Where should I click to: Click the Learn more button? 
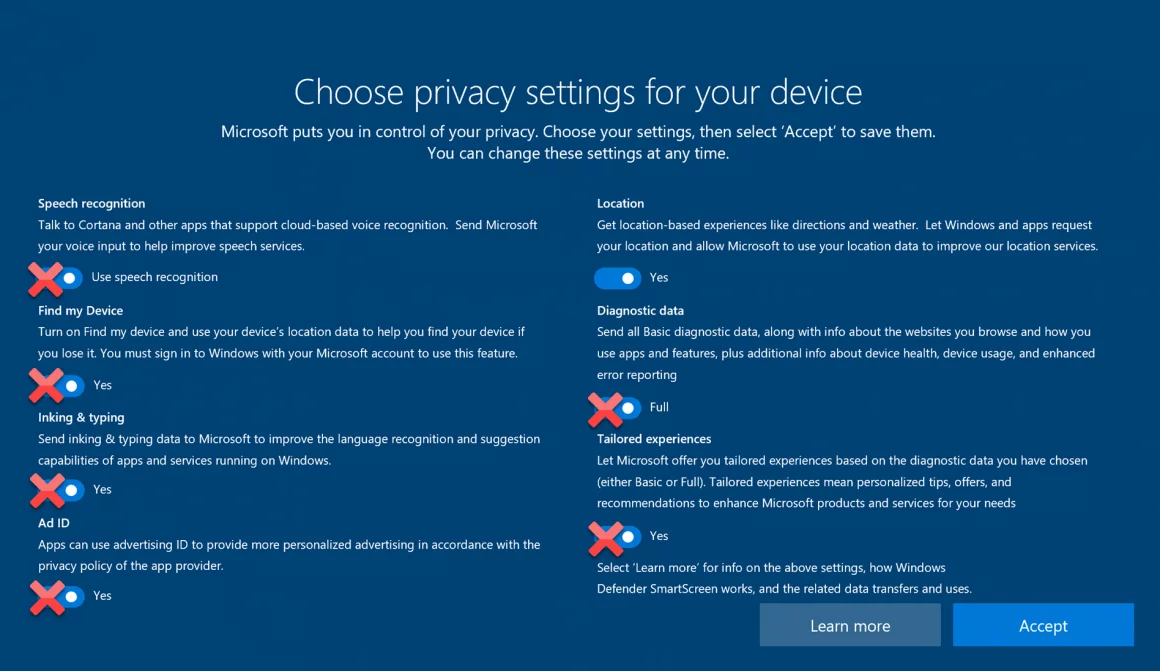(x=850, y=625)
